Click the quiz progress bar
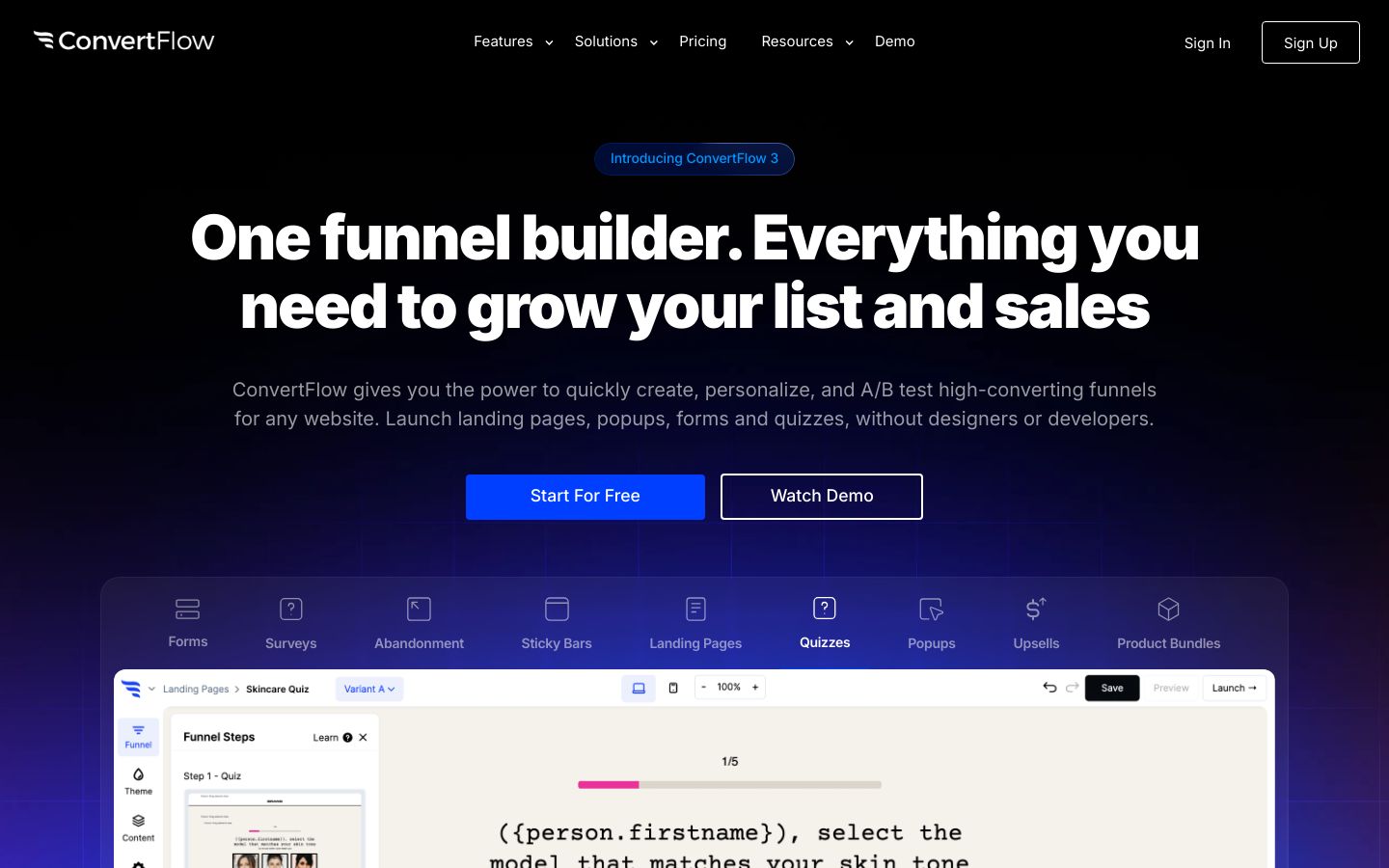 [x=729, y=785]
